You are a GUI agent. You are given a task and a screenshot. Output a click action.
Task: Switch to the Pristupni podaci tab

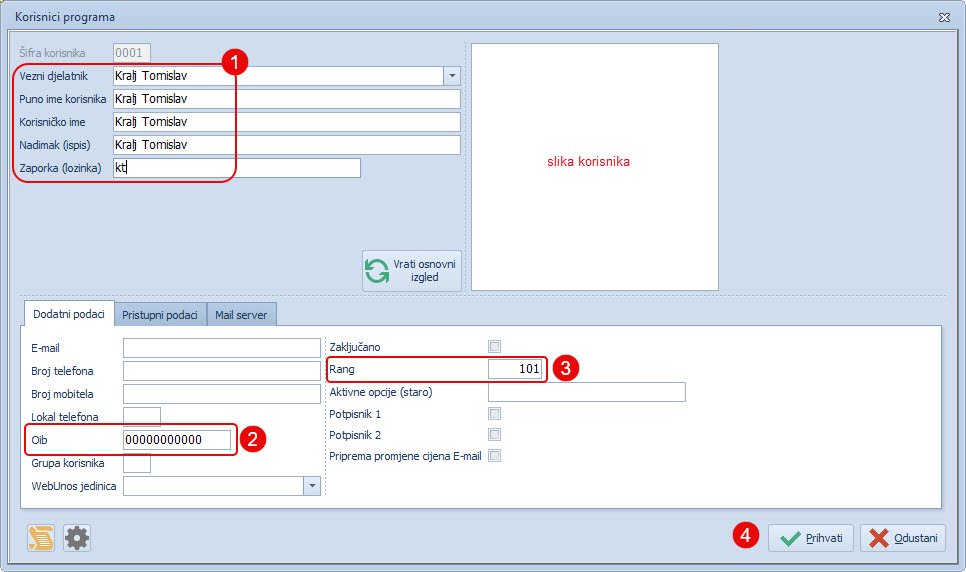pos(160,314)
